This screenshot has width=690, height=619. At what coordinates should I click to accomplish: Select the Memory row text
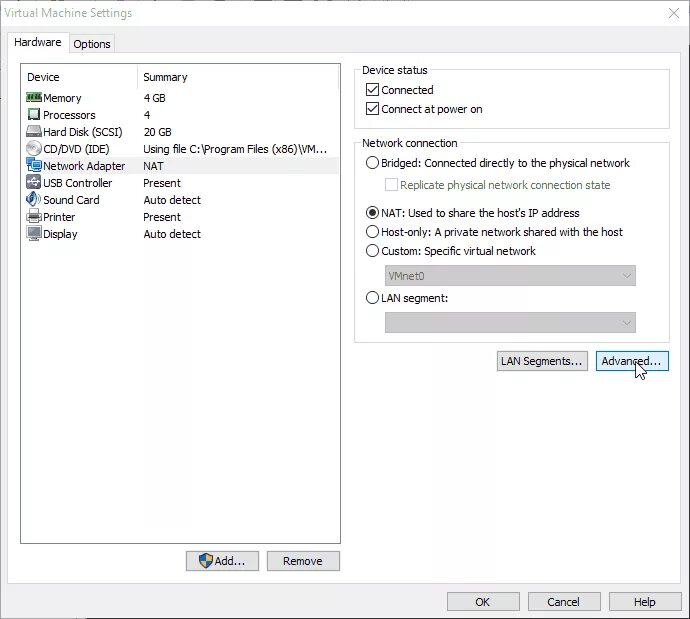pos(62,98)
